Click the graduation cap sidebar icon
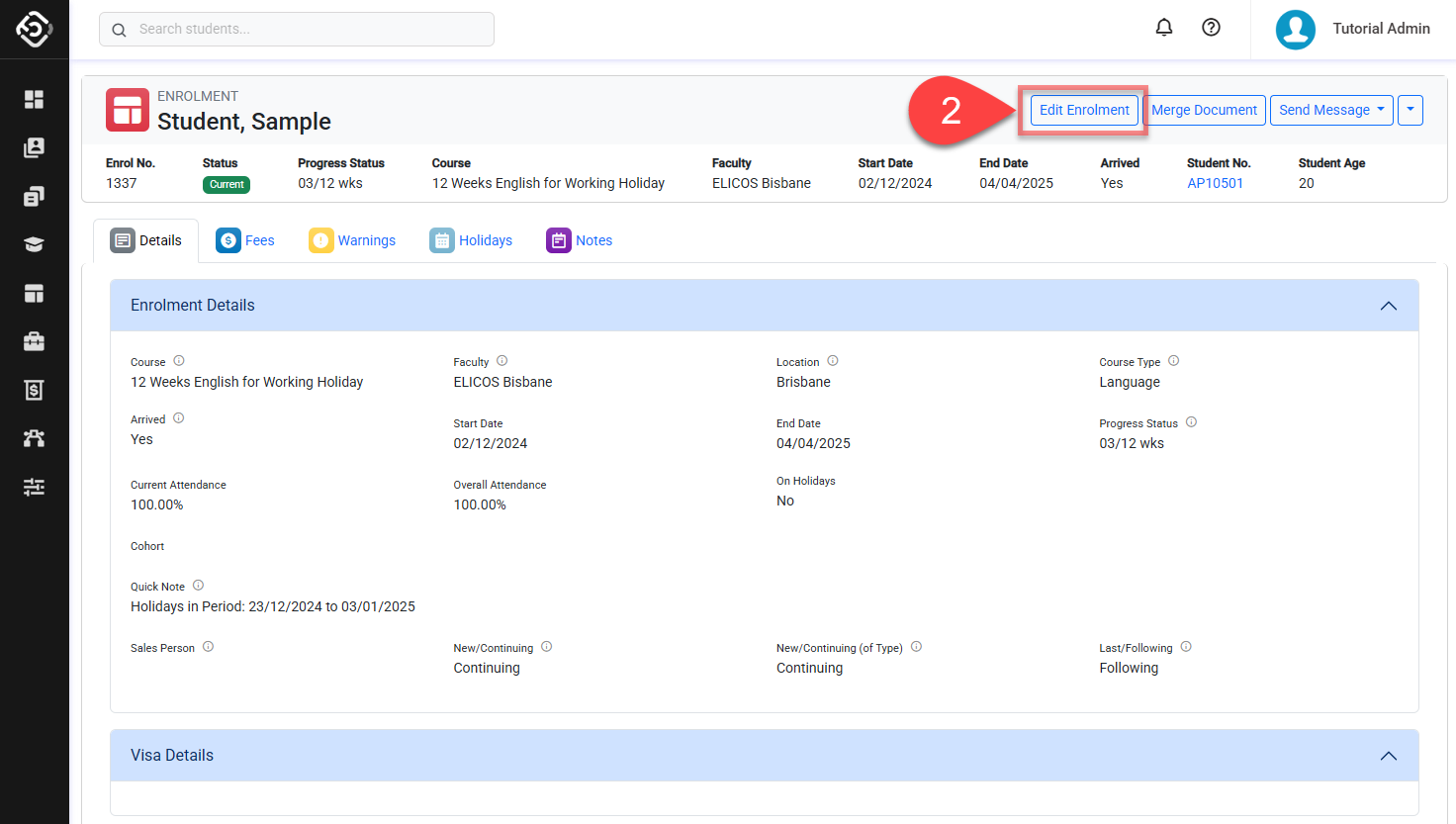This screenshot has height=824, width=1456. tap(34, 244)
